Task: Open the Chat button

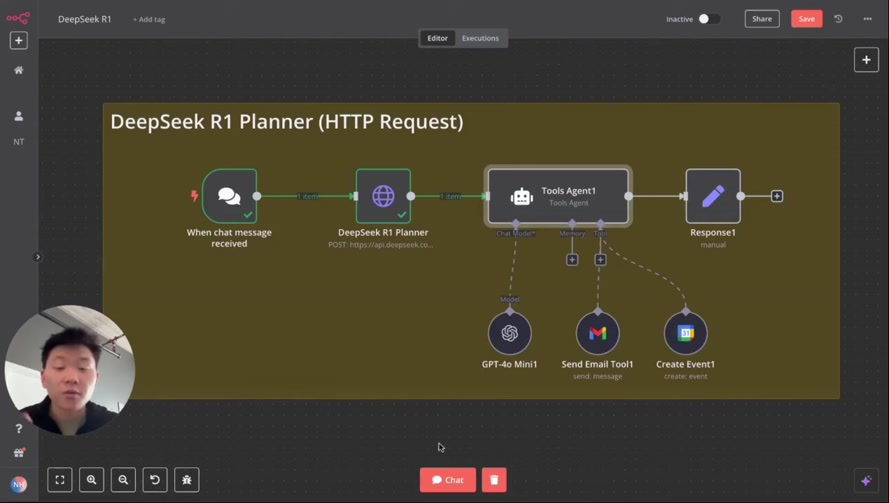Action: pyautogui.click(x=448, y=480)
